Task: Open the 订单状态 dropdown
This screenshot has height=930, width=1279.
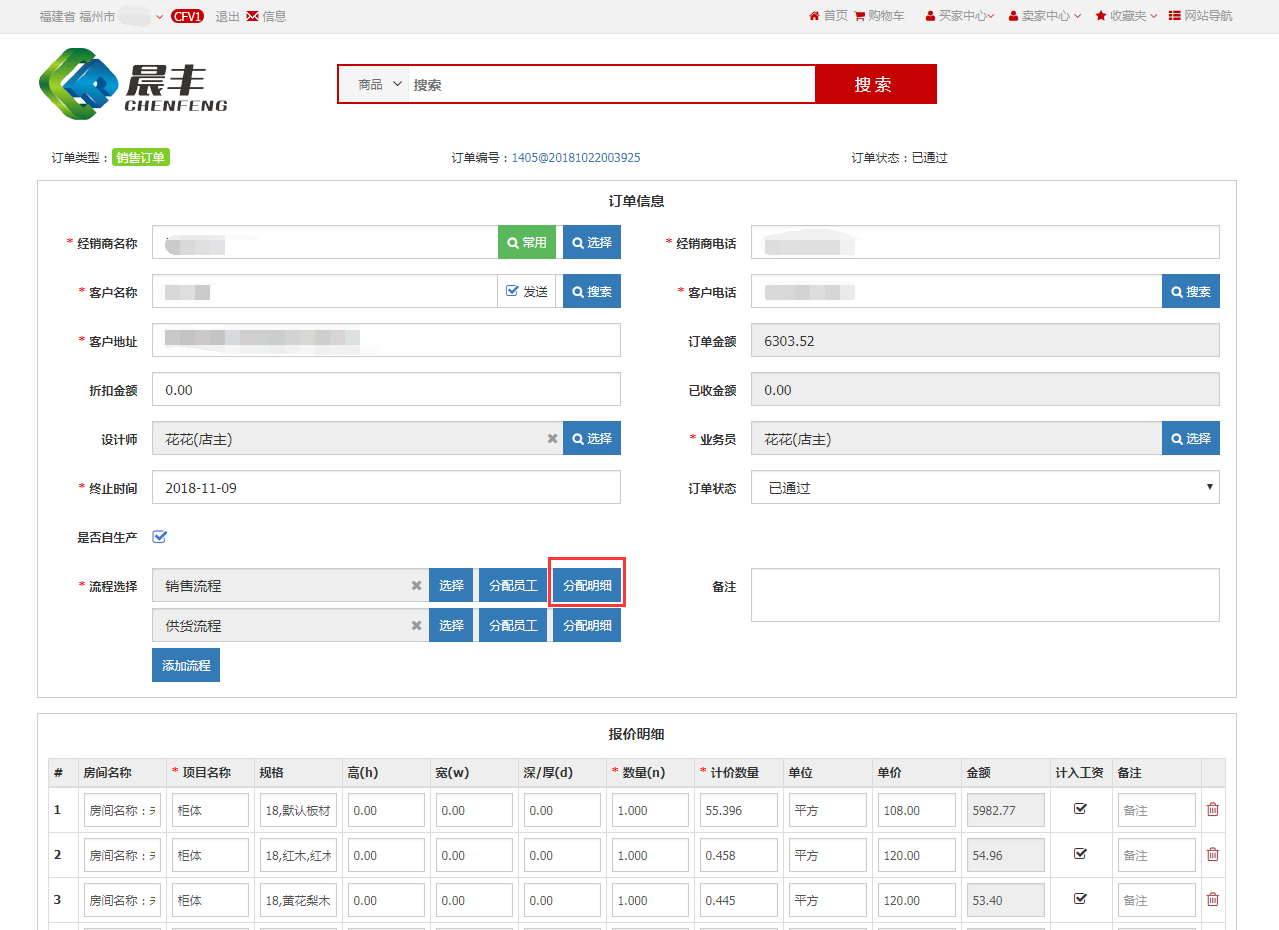Action: click(985, 488)
